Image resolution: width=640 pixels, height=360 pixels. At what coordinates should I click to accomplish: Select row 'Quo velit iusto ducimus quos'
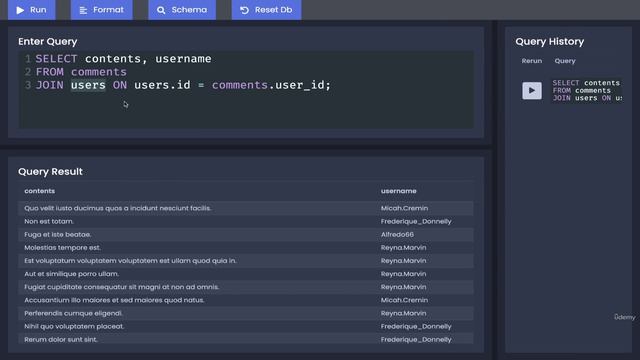(246, 208)
